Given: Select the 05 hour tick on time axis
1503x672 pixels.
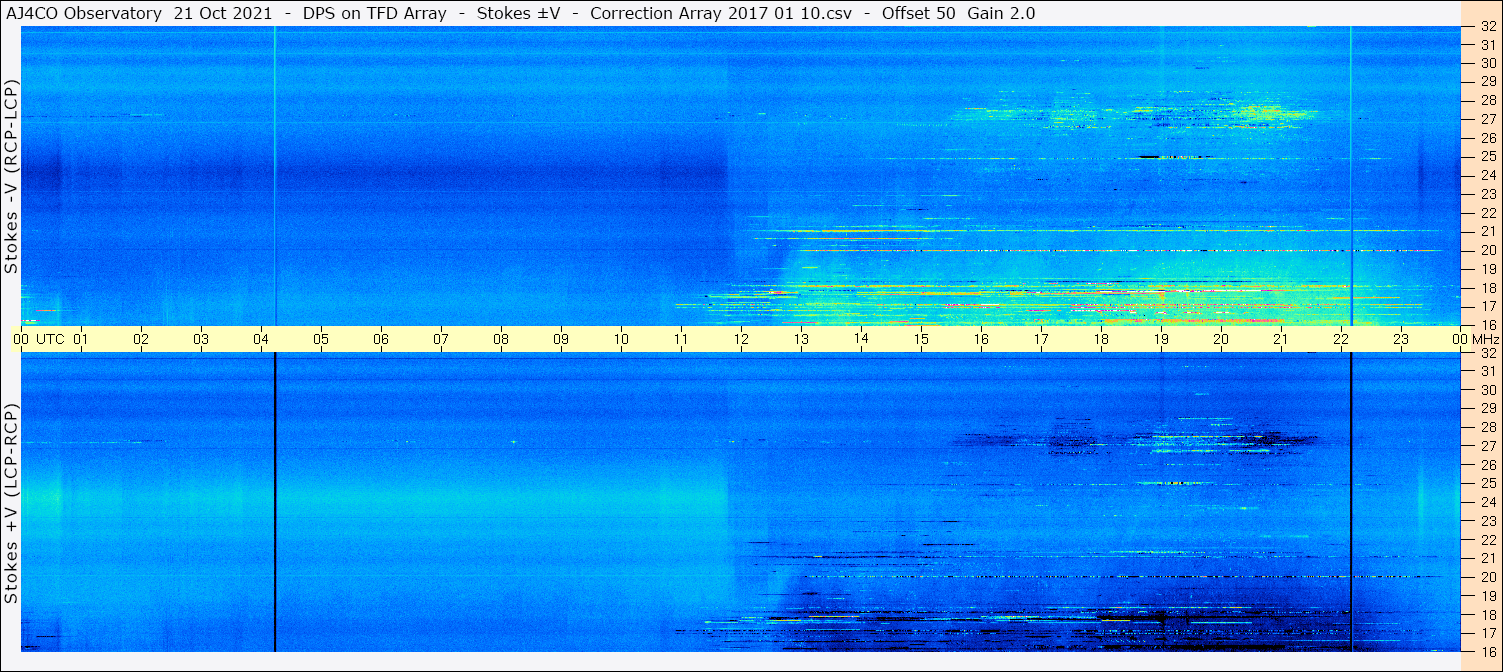Looking at the screenshot, I should [321, 340].
